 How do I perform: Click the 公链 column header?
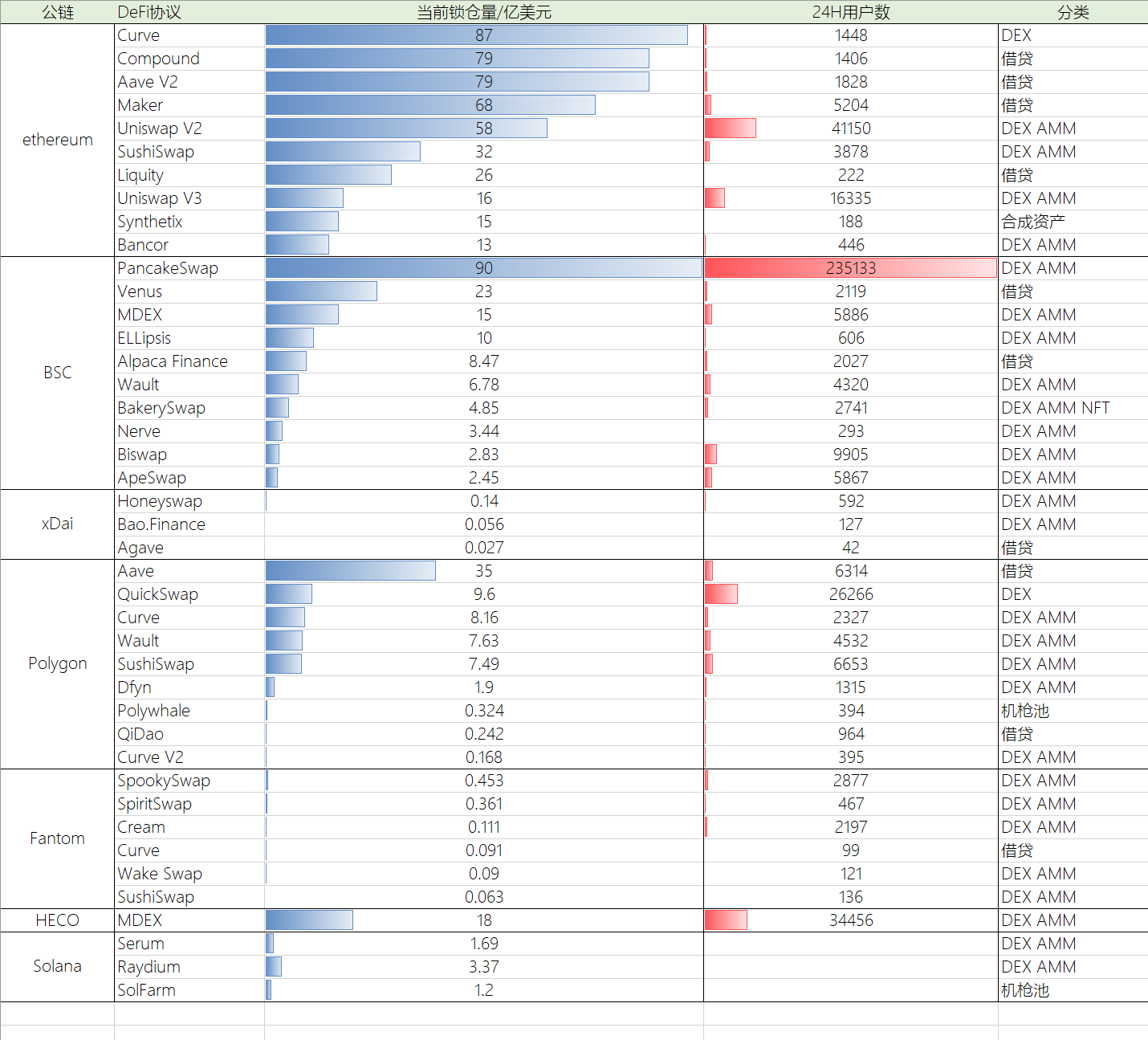(x=57, y=12)
